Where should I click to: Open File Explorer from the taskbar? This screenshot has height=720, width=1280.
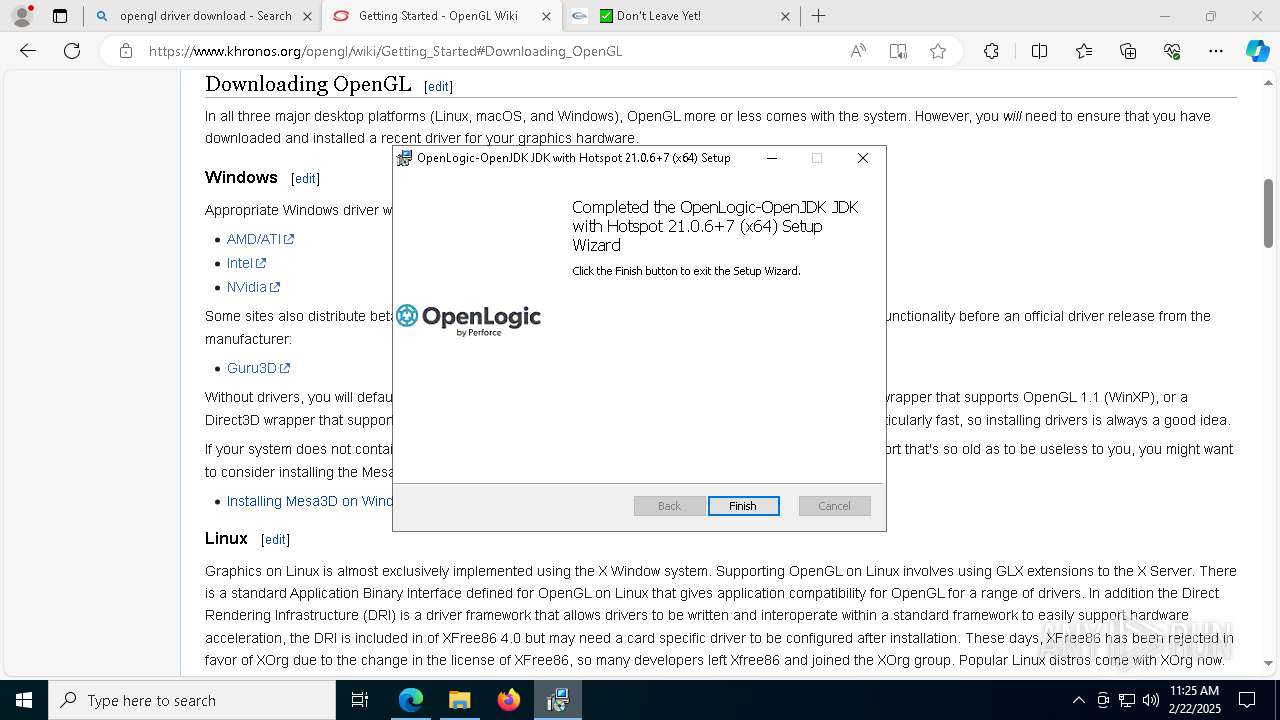[459, 700]
